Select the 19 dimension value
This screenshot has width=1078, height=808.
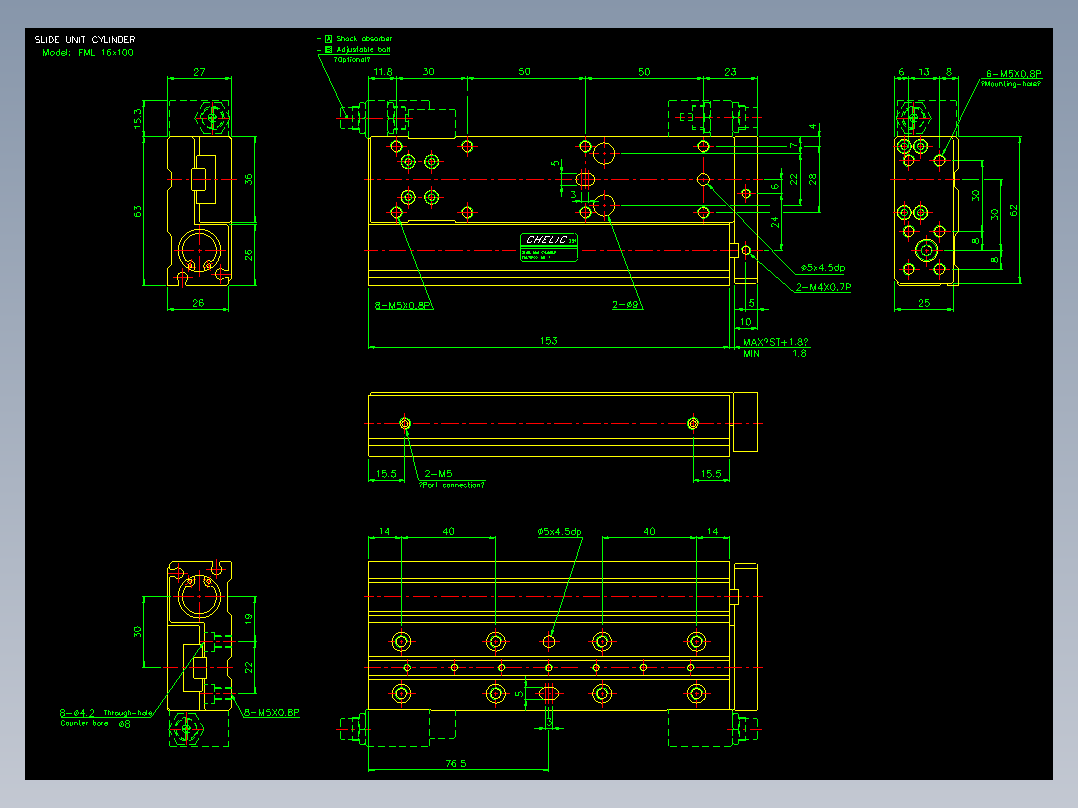click(248, 618)
